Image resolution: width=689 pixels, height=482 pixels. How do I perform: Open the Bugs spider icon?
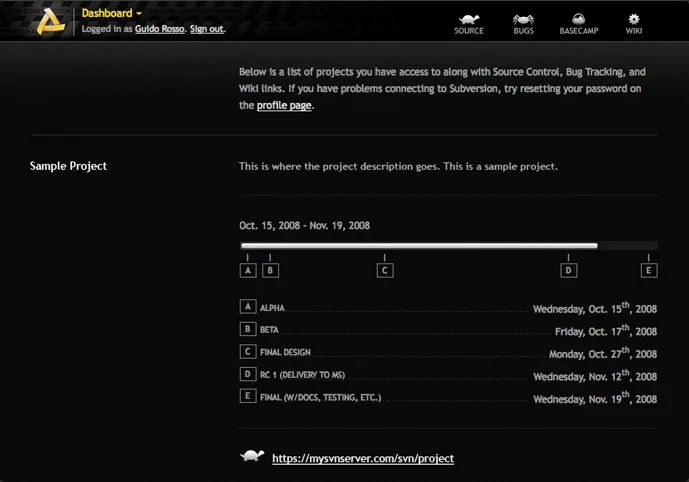point(523,19)
